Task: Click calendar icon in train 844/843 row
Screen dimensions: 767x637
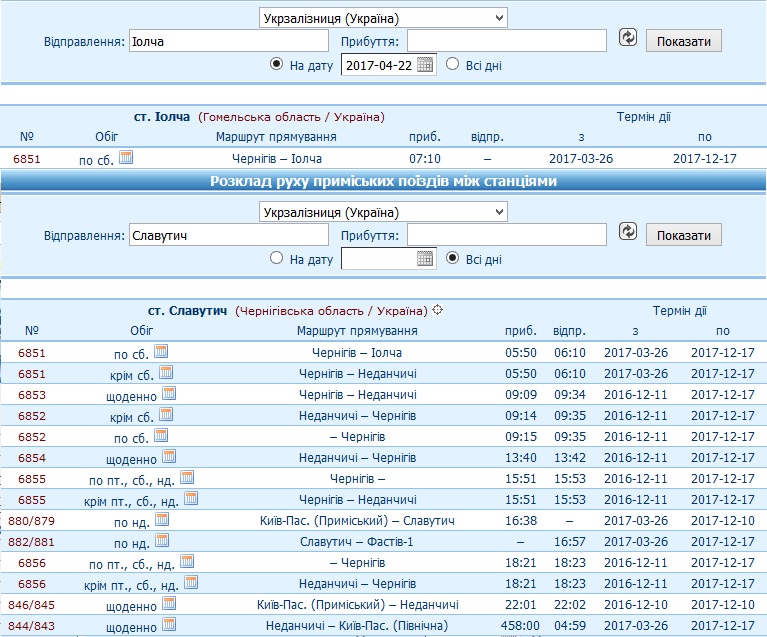Action: point(169,624)
